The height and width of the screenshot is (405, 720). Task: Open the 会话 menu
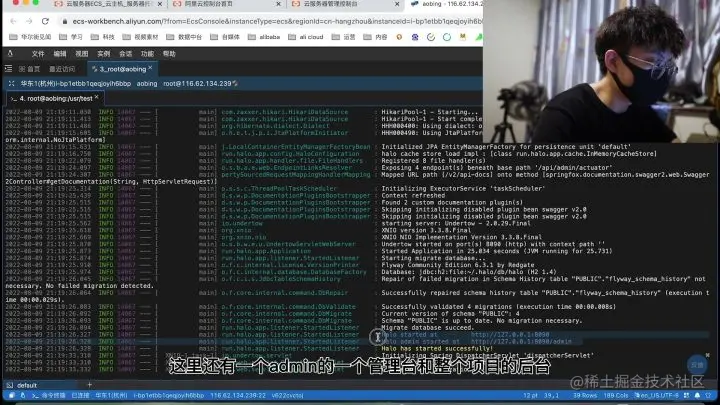click(125, 54)
